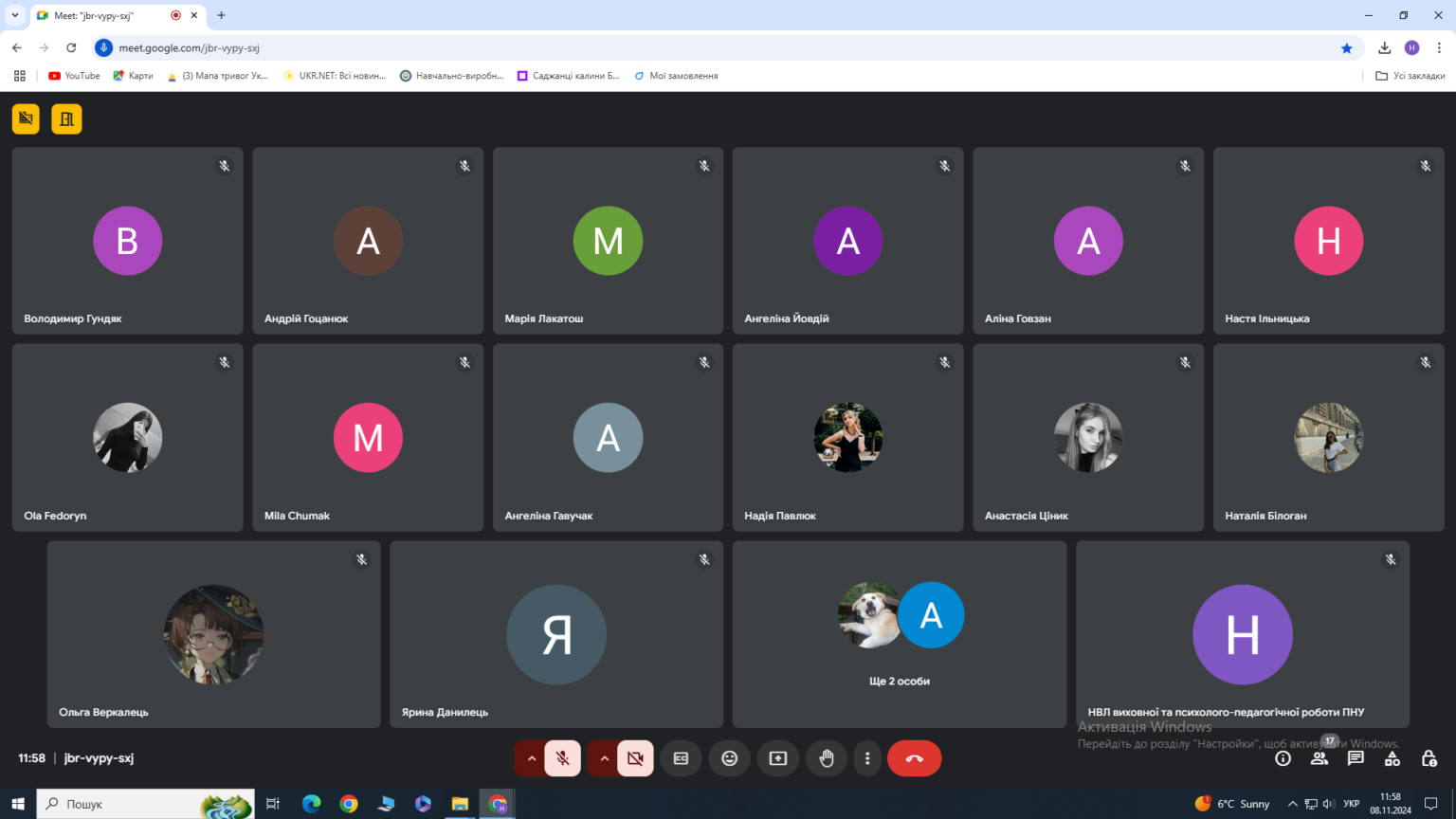Open the "Ще 2 особи" participants tile
The width and height of the screenshot is (1456, 819).
(x=900, y=634)
